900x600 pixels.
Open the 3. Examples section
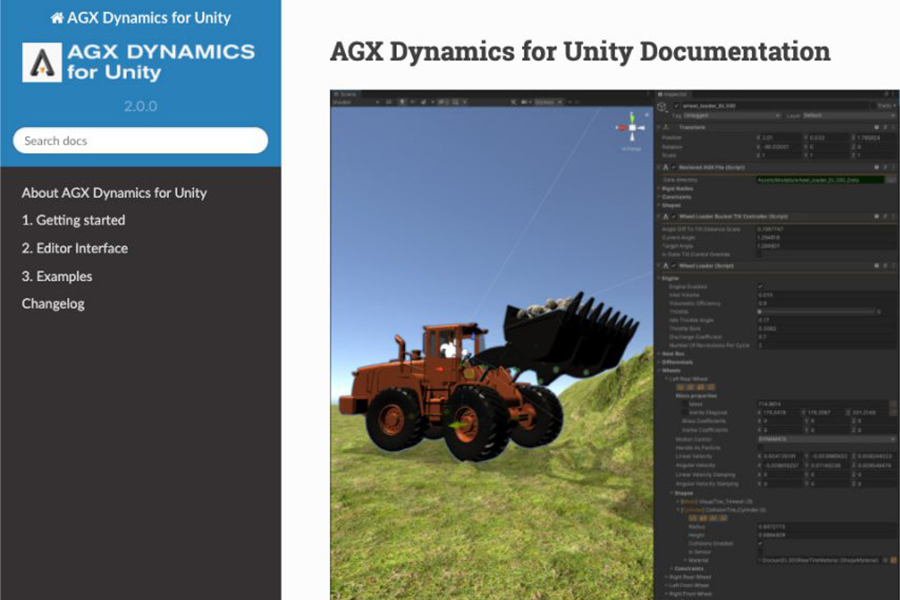(57, 276)
